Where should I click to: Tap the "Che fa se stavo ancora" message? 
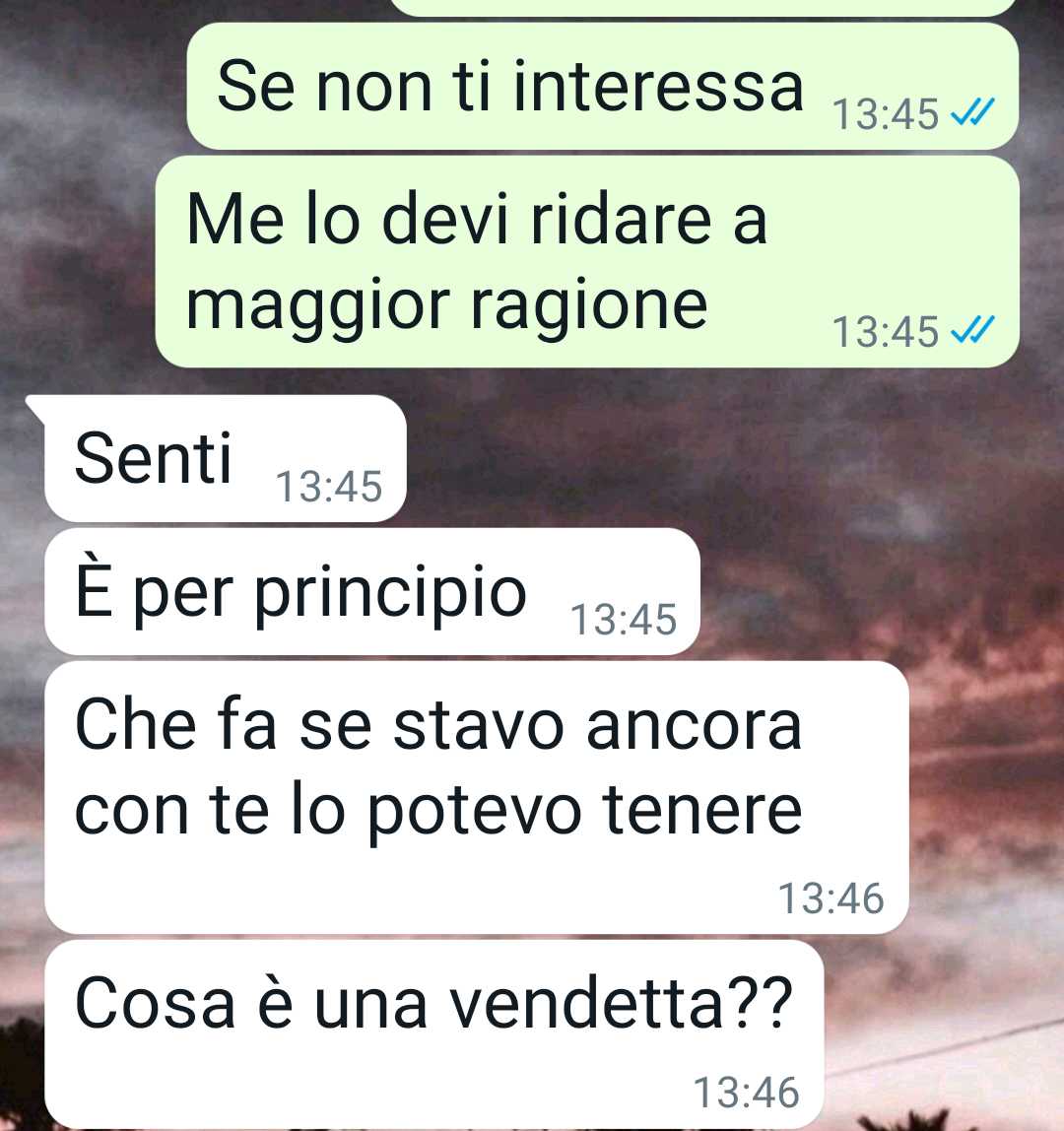point(476,797)
